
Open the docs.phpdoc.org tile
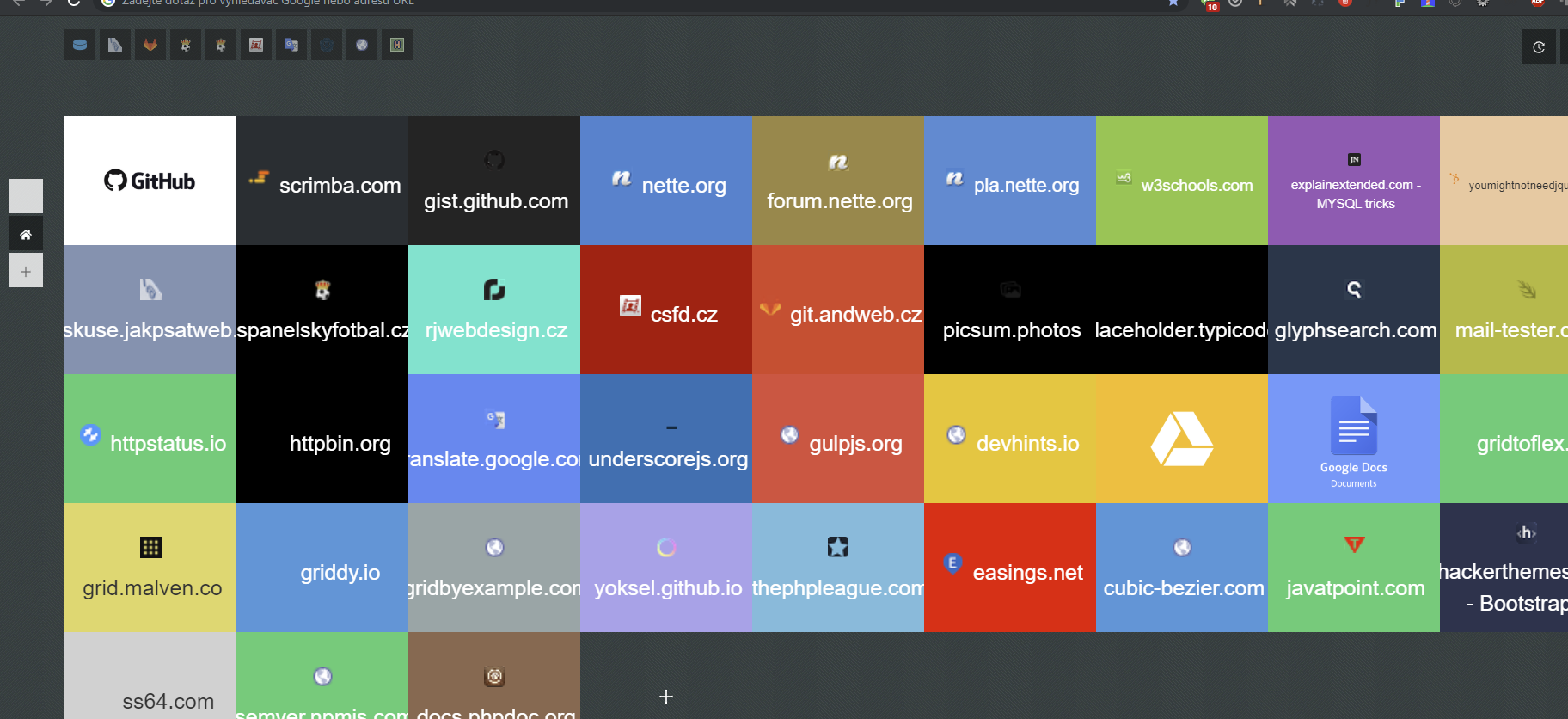point(494,676)
